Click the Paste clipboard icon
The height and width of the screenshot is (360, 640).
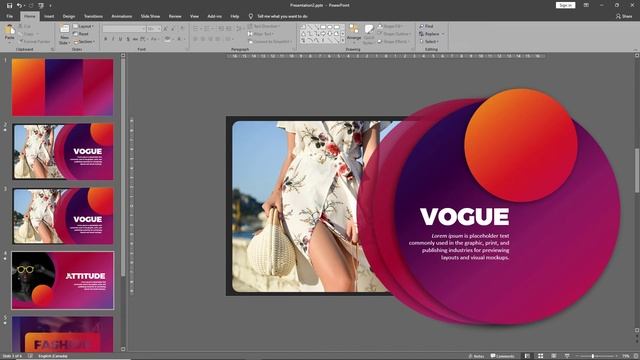click(x=10, y=30)
